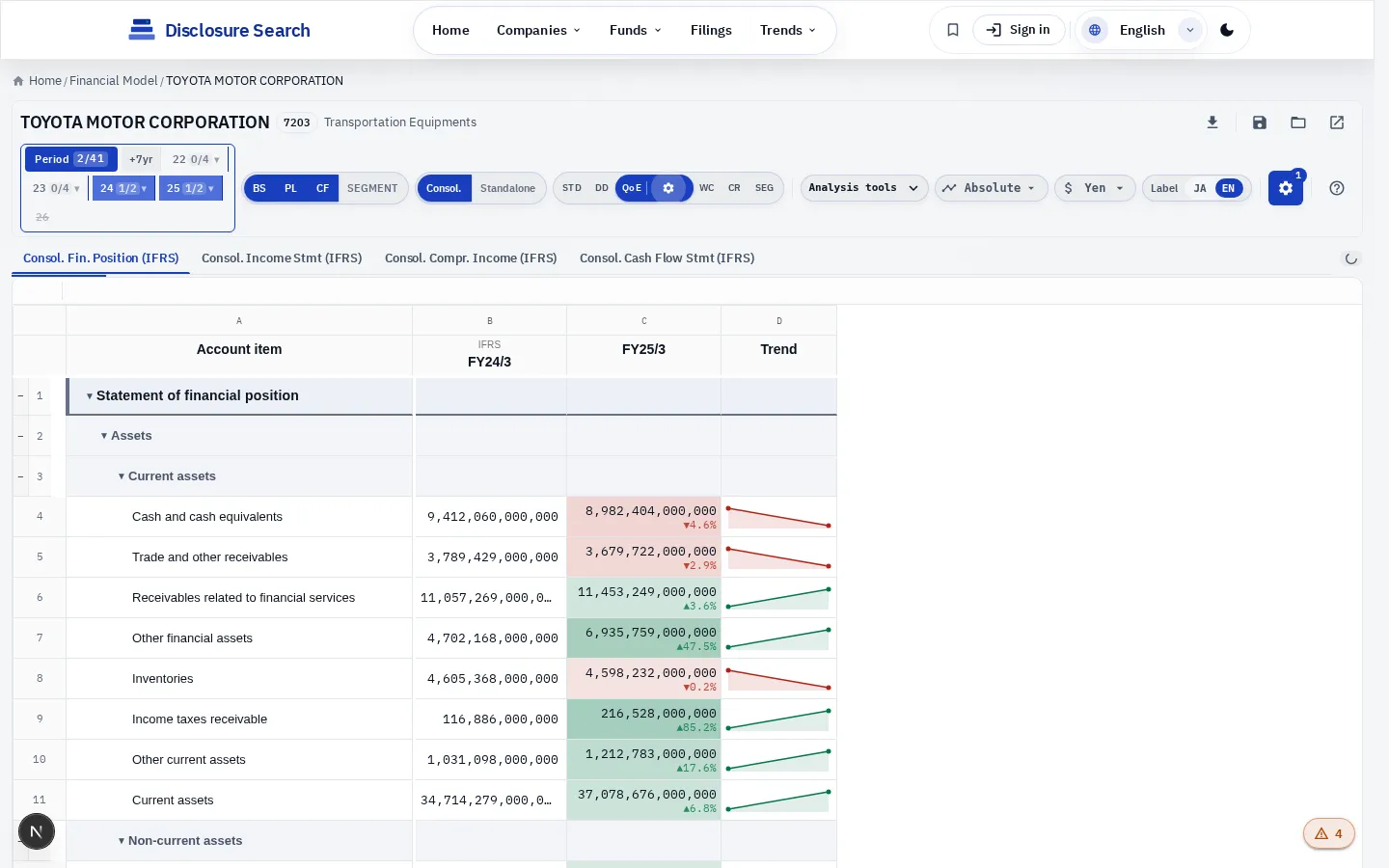
Task: Open the folder icon
Action: (x=1298, y=122)
